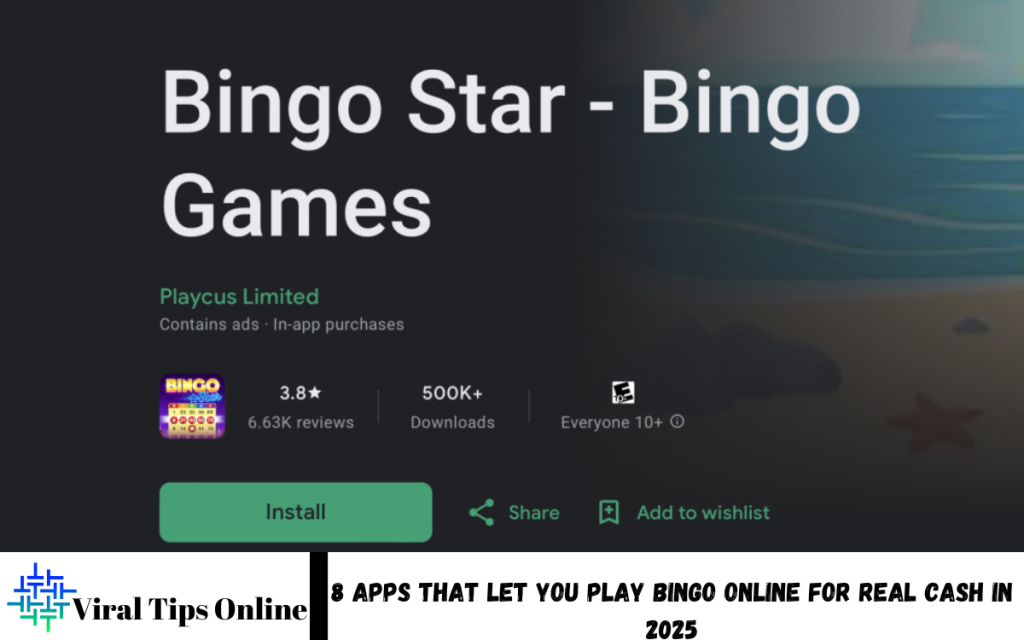Click the Contains ads label
The width and height of the screenshot is (1024, 640).
click(209, 325)
